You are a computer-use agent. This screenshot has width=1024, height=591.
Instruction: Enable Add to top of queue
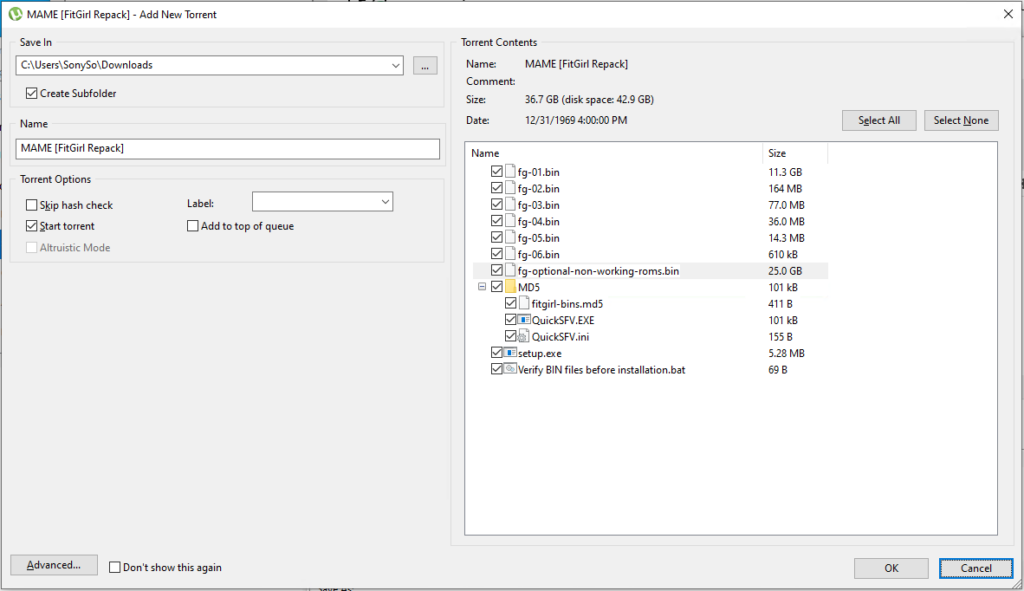point(193,226)
